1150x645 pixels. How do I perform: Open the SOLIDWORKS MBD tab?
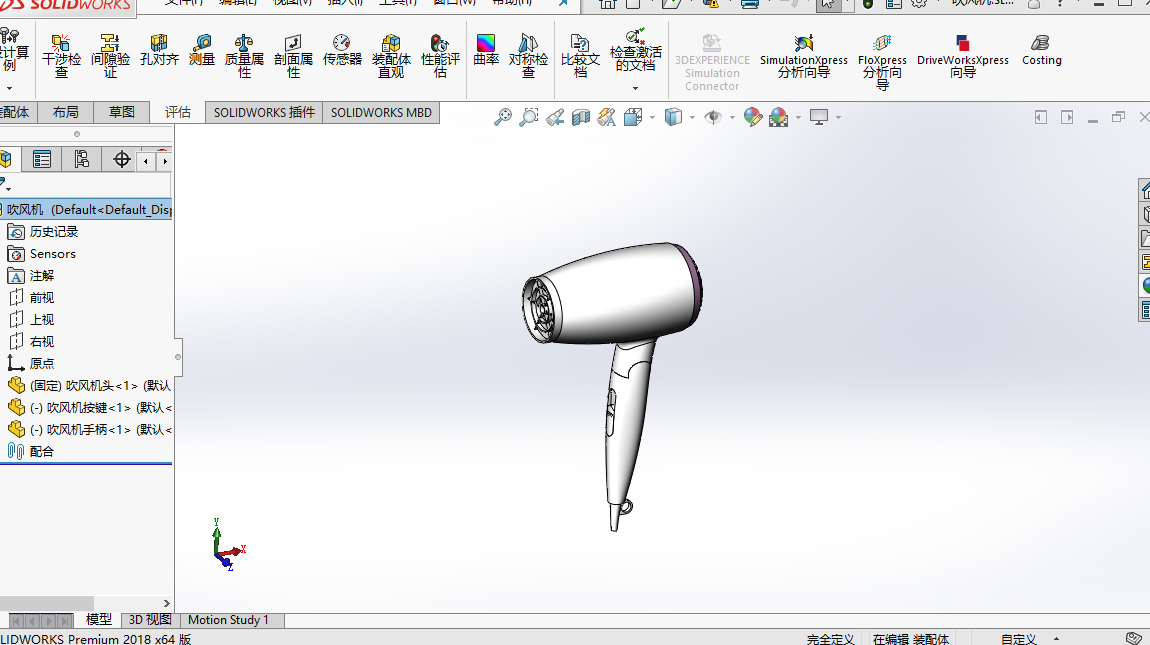click(x=381, y=112)
